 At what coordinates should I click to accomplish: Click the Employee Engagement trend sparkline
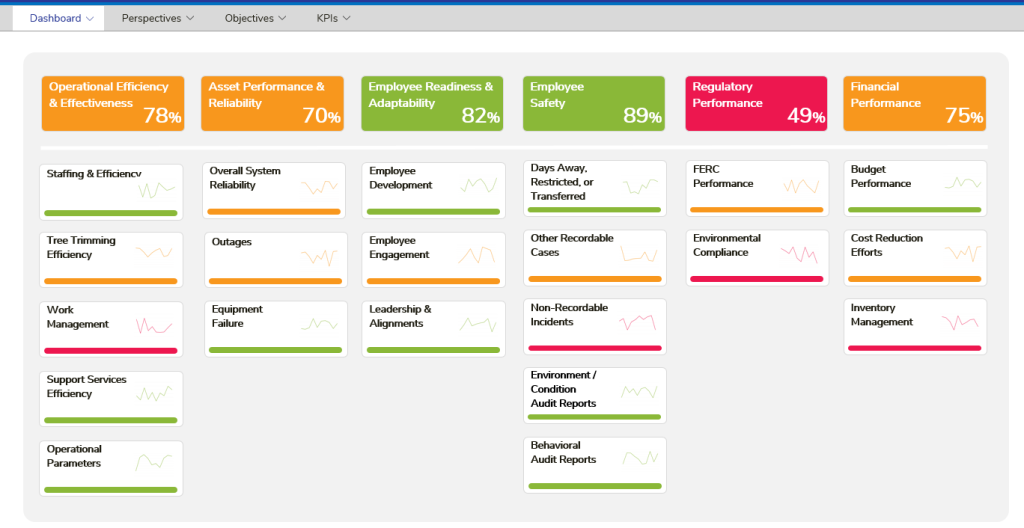[x=476, y=255]
